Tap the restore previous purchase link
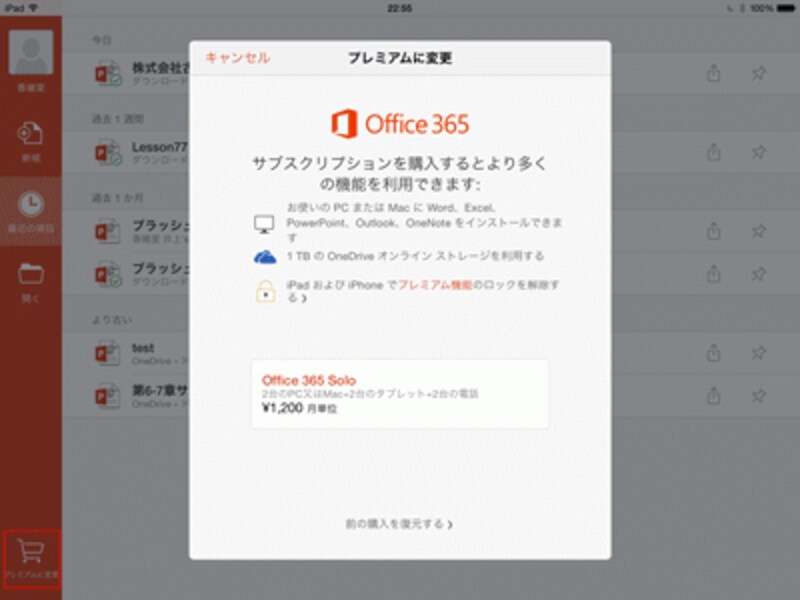Image resolution: width=800 pixels, height=600 pixels. [399, 524]
